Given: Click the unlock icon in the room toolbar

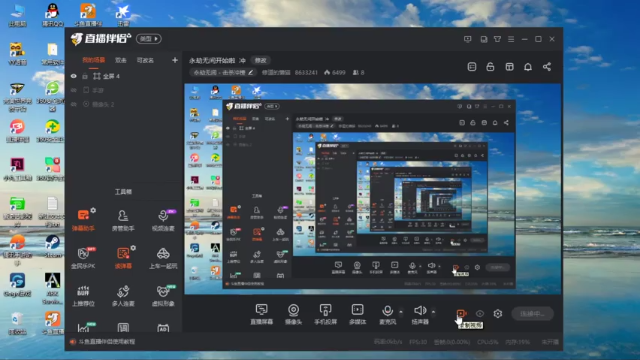Looking at the screenshot, I should [x=490, y=67].
